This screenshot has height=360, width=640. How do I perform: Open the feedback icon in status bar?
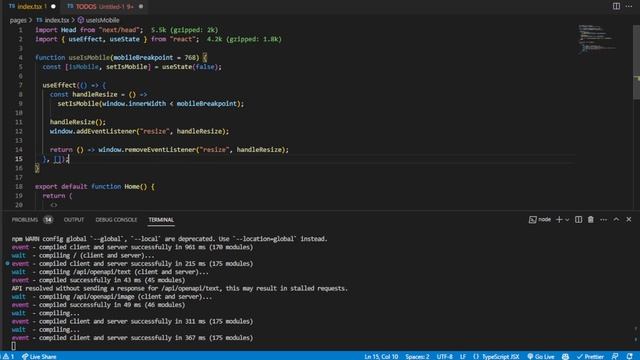(x=615, y=356)
